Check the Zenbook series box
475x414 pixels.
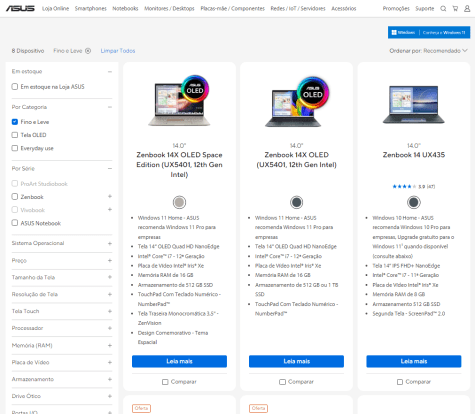[x=15, y=197]
